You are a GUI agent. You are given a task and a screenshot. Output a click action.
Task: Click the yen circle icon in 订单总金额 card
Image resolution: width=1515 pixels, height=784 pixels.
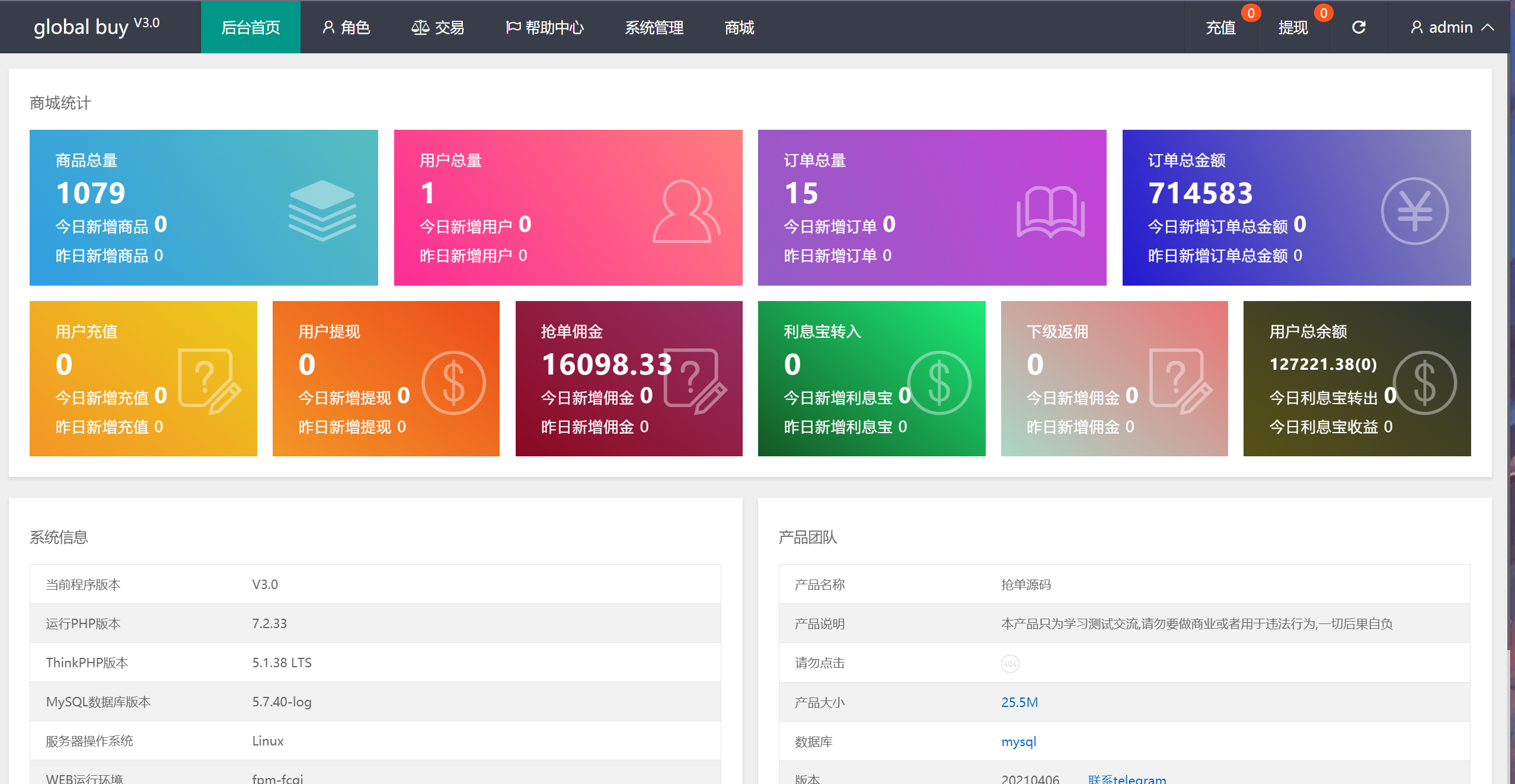(x=1414, y=211)
